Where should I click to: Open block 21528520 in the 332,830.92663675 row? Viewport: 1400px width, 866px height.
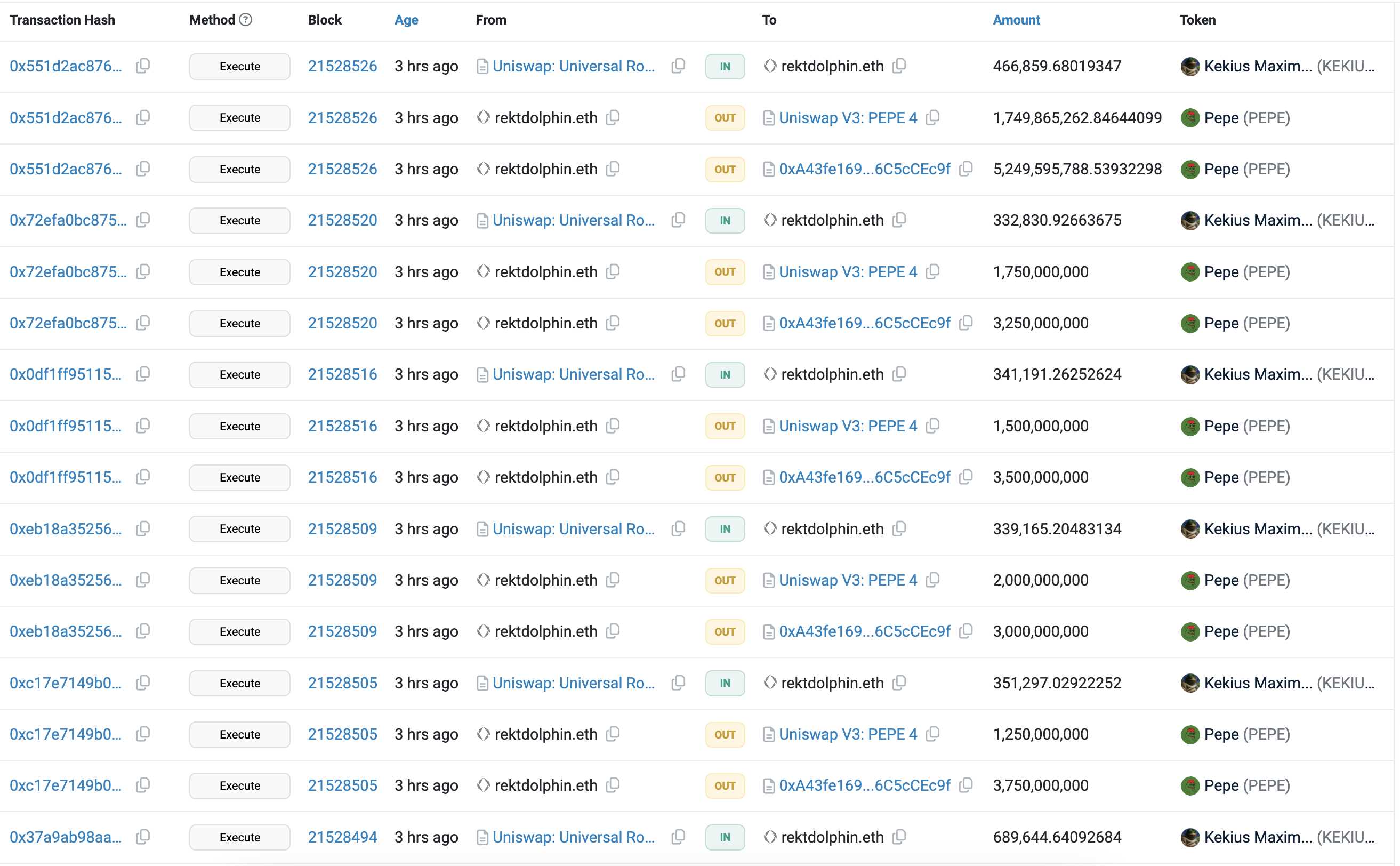tap(342, 220)
